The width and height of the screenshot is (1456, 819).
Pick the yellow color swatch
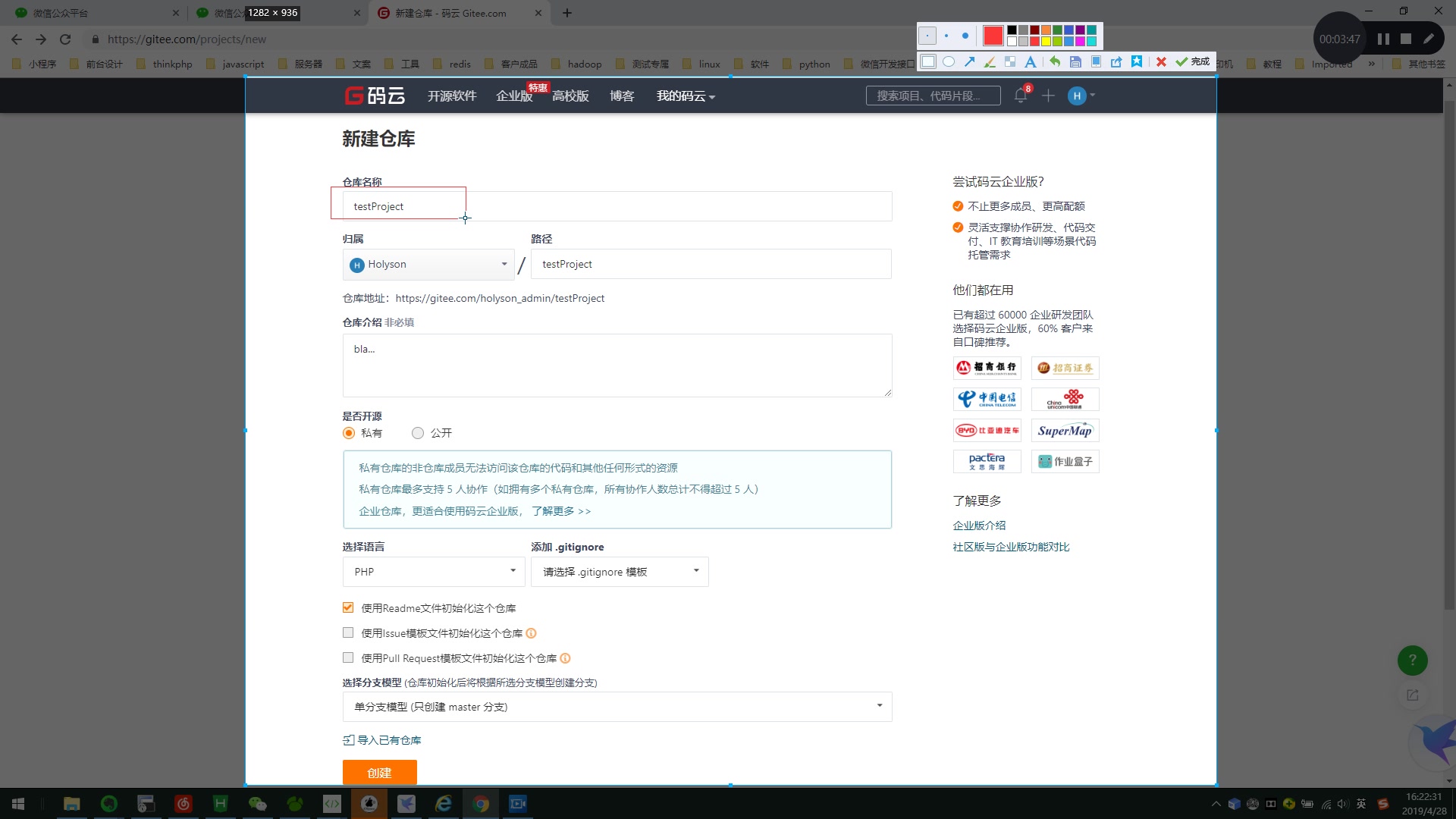pos(1046,41)
